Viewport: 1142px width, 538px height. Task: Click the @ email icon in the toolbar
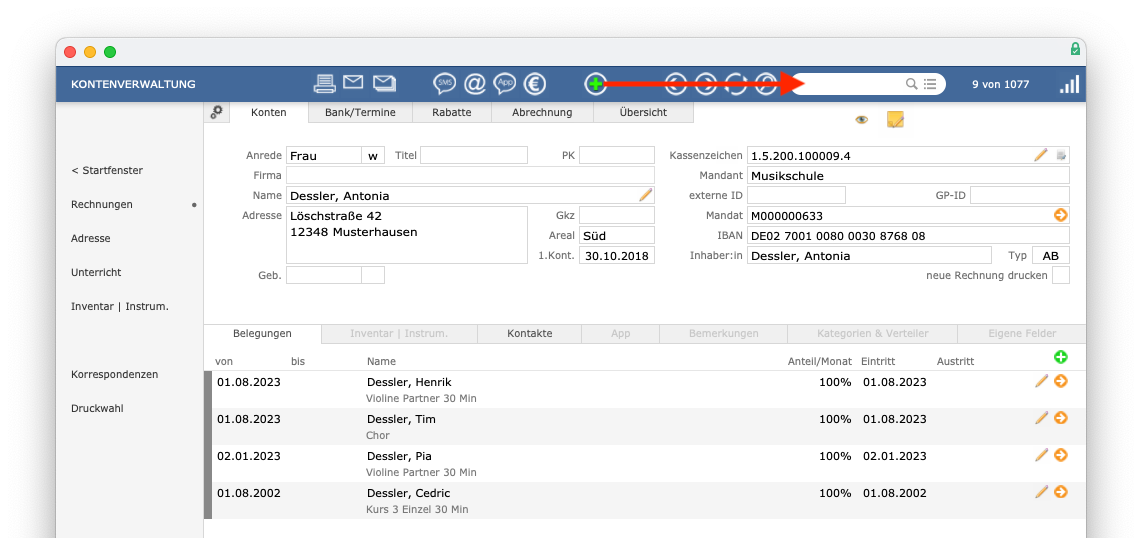(475, 84)
